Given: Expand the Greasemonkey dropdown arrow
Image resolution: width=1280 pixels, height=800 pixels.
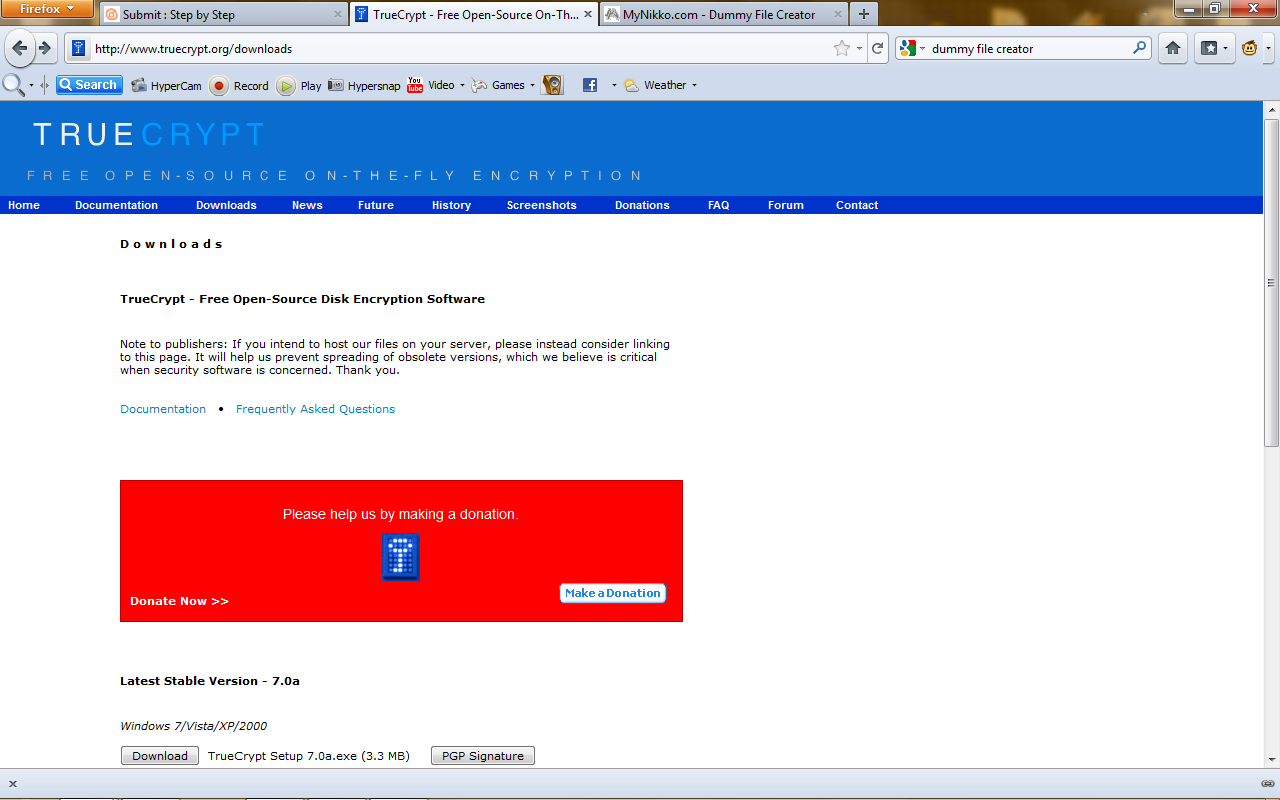Looking at the screenshot, I should [1268, 48].
